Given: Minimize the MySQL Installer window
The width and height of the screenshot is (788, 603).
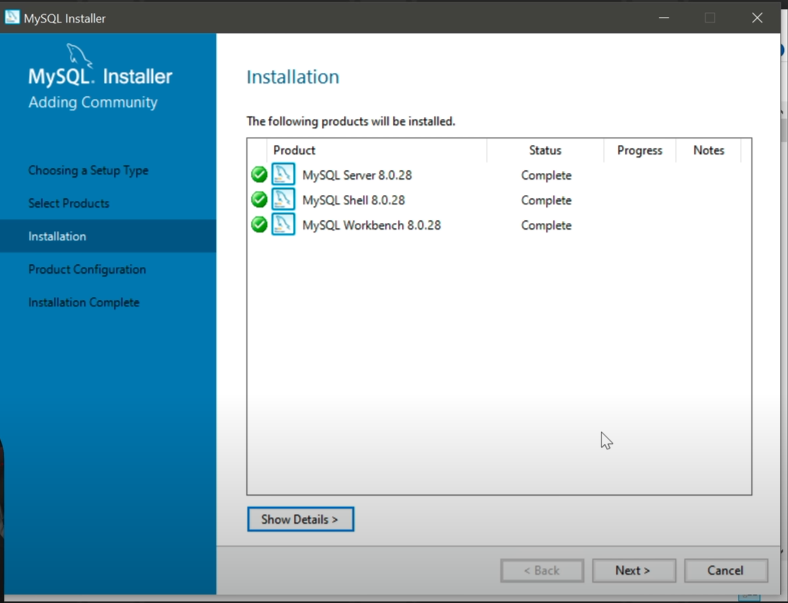Looking at the screenshot, I should point(664,18).
